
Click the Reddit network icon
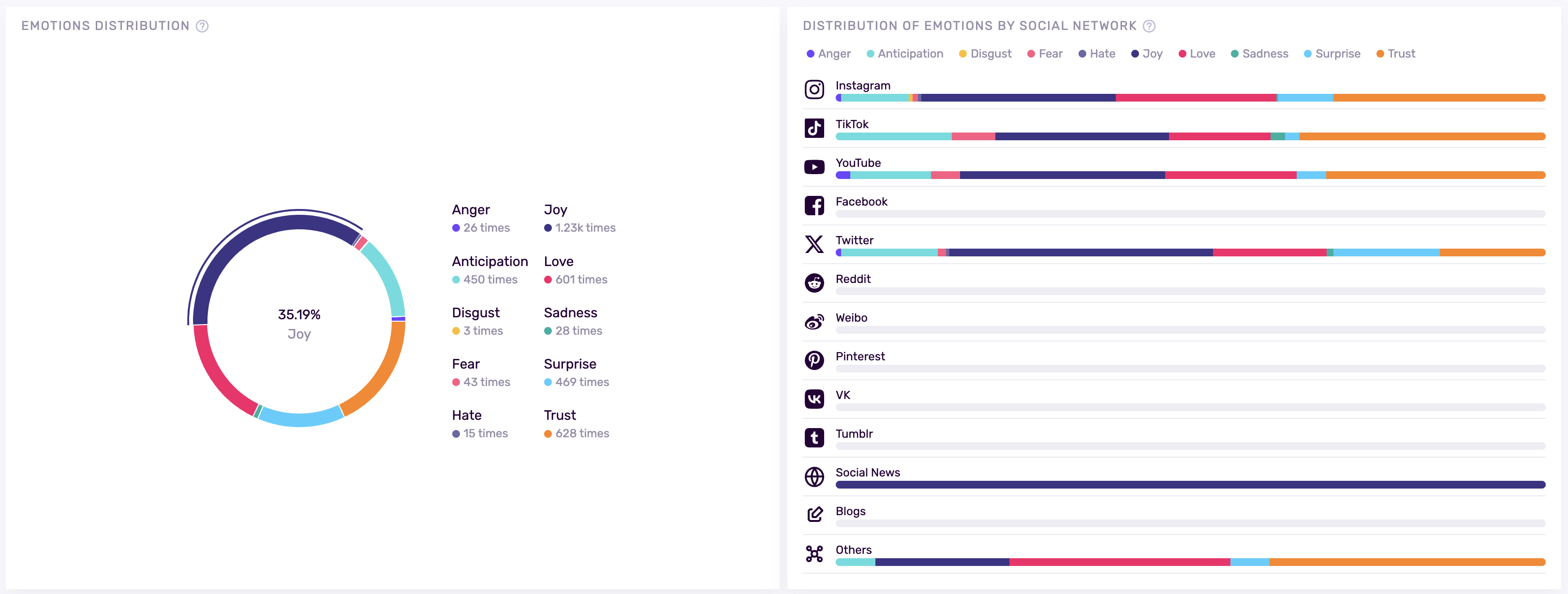tap(814, 283)
